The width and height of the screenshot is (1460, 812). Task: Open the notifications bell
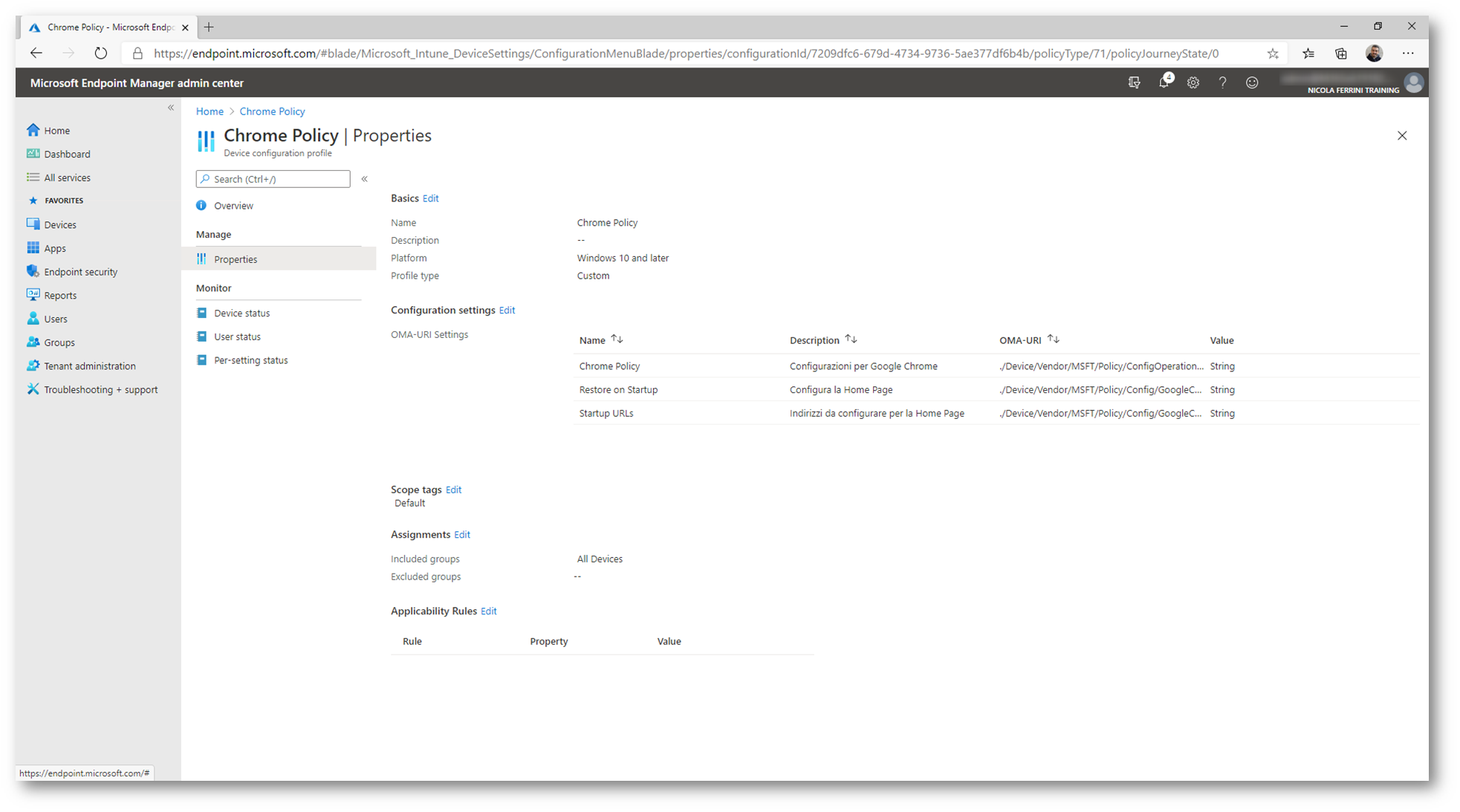coord(1164,83)
